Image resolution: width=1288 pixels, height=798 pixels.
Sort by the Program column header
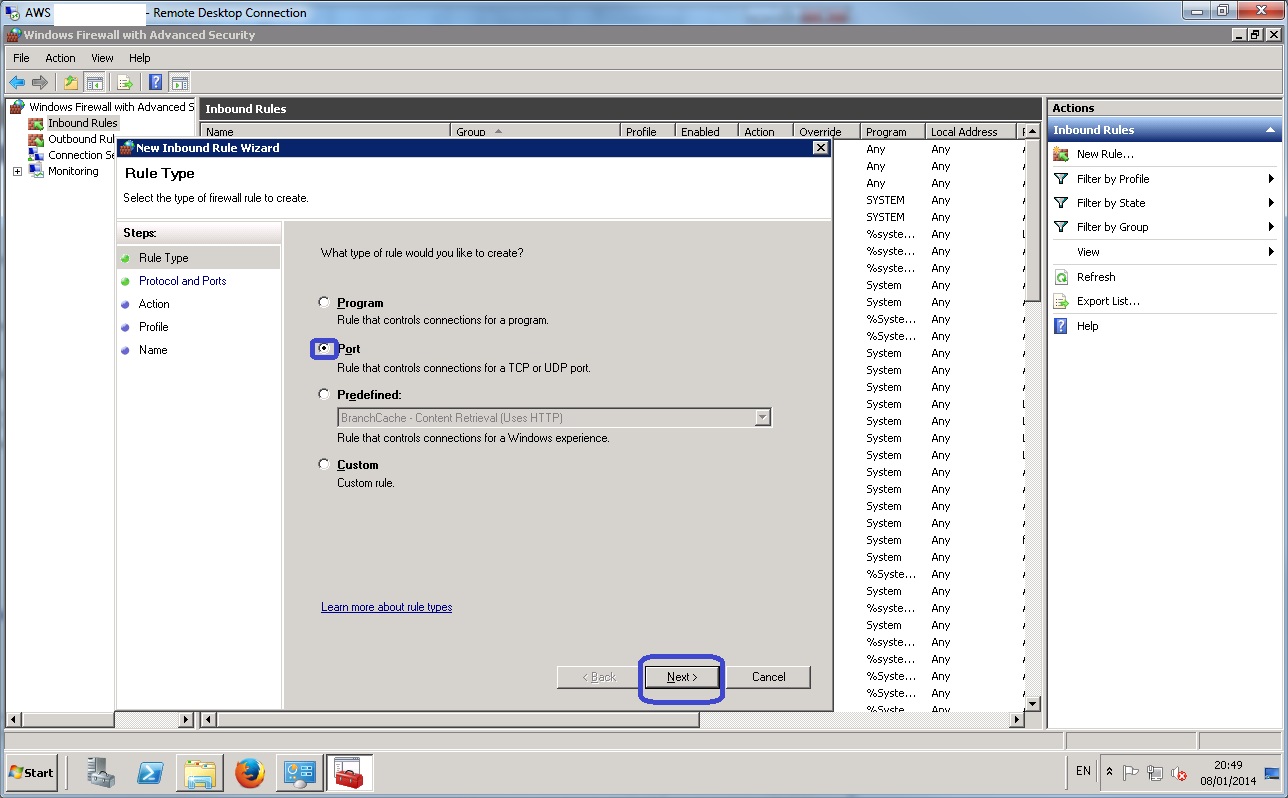892,132
